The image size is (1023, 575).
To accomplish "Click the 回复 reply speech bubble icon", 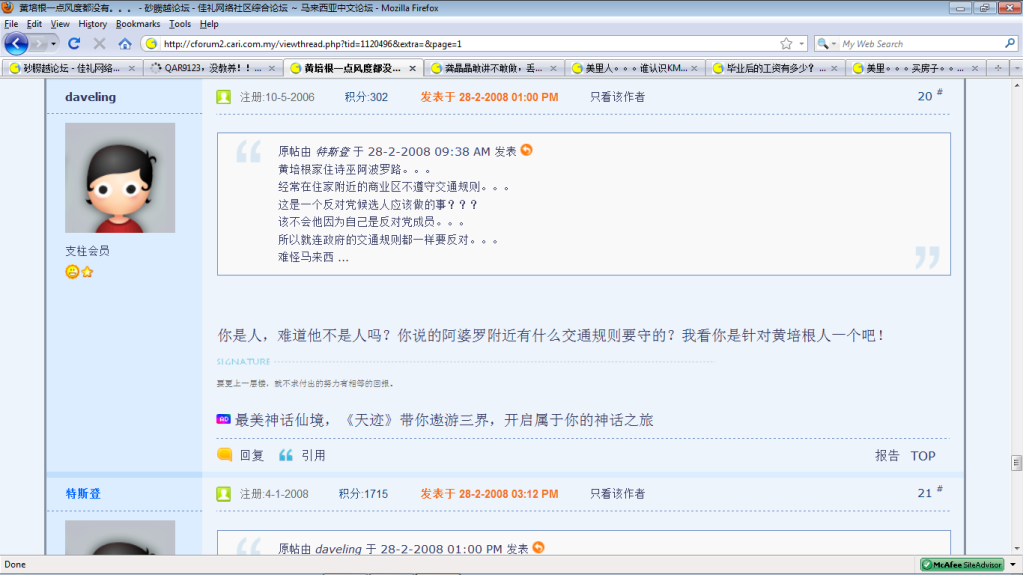I will 225,455.
